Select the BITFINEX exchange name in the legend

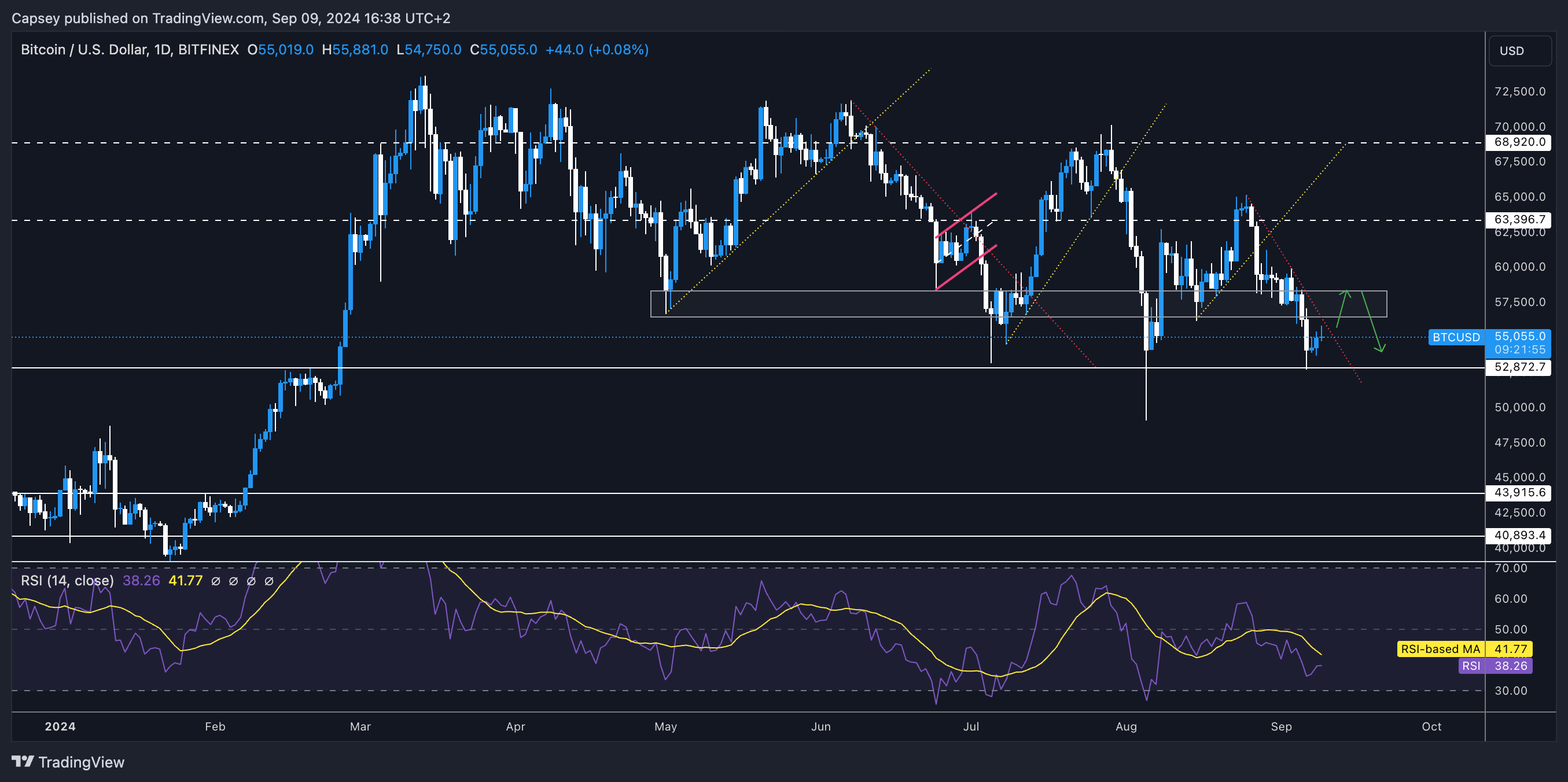pyautogui.click(x=209, y=50)
